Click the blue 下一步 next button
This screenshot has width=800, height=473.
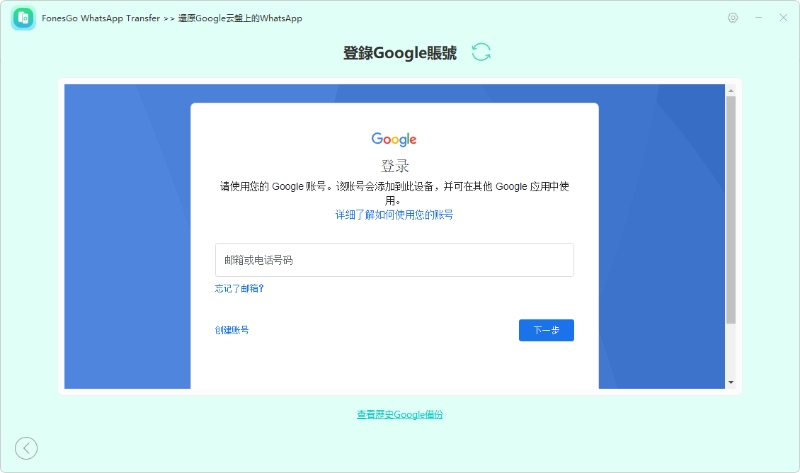[x=546, y=330]
